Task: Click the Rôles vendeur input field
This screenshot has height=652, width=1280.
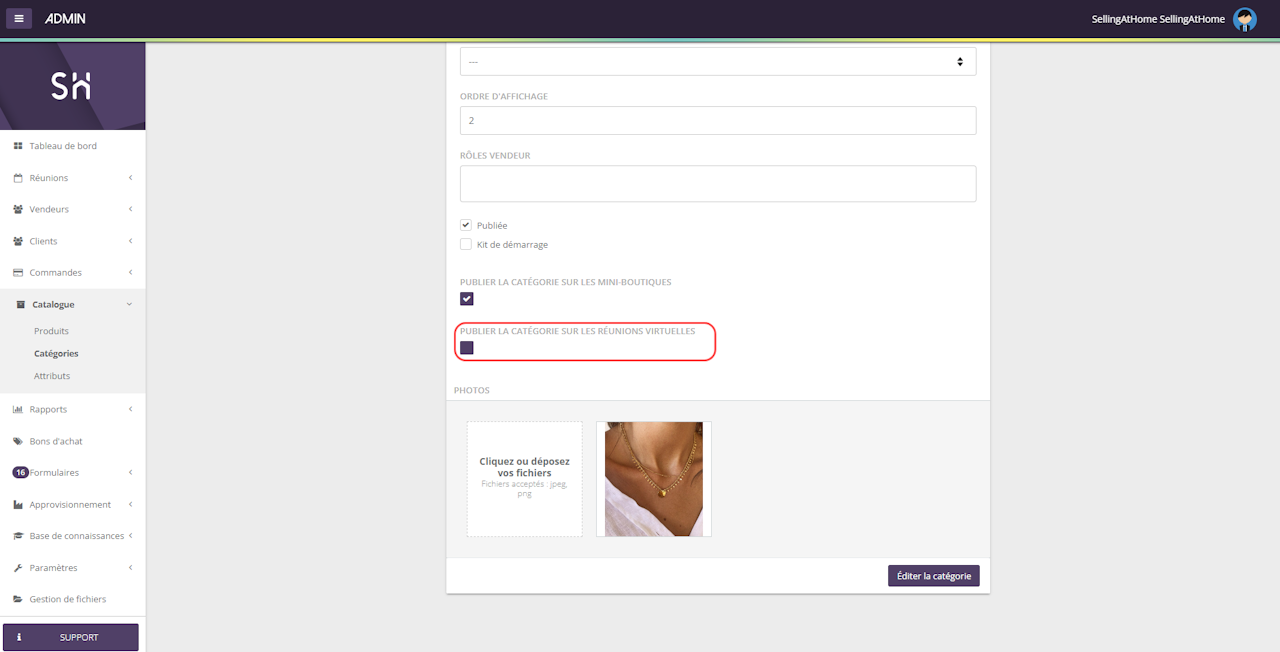Action: click(x=717, y=184)
